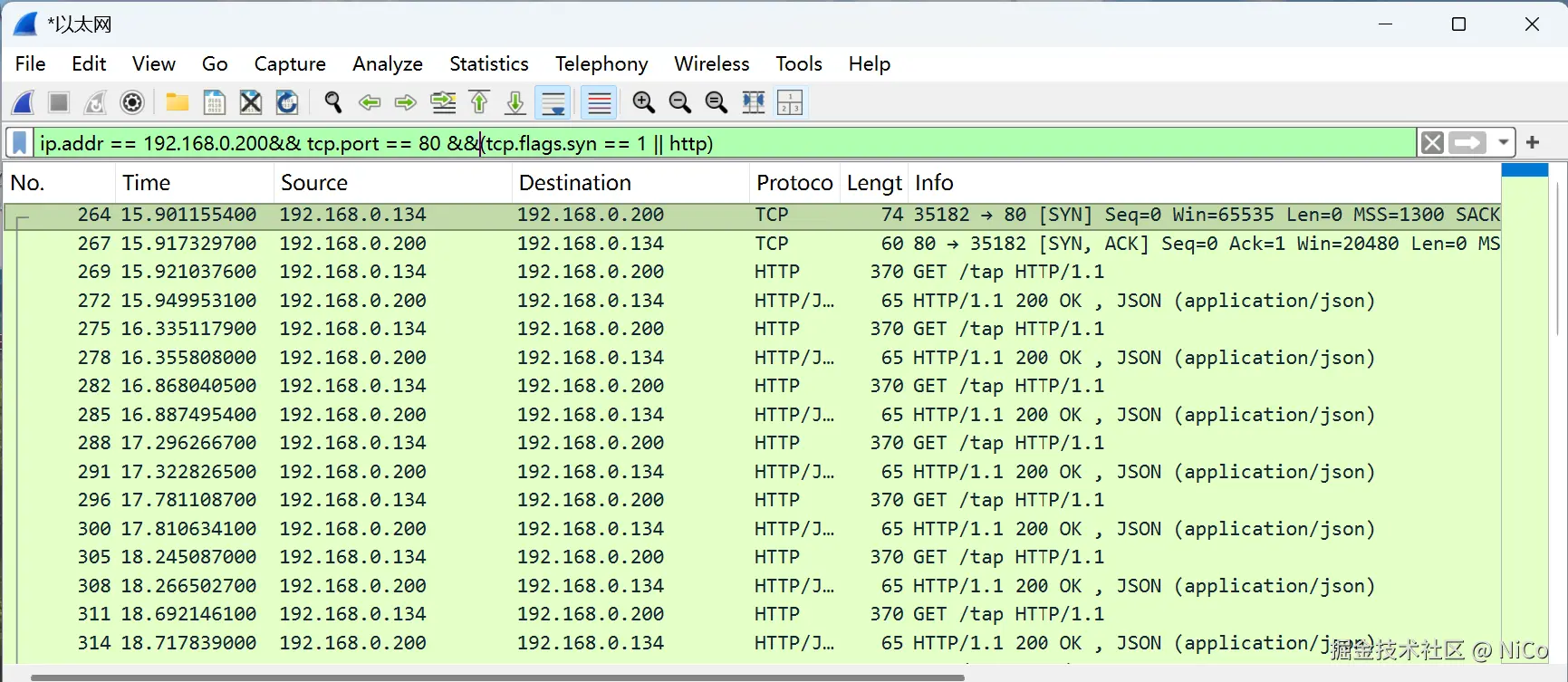Open the Edit menu
This screenshot has width=1568, height=682.
pyautogui.click(x=89, y=63)
